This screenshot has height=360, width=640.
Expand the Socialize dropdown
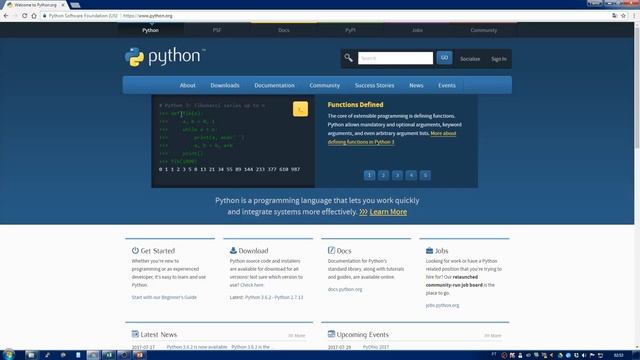470,59
